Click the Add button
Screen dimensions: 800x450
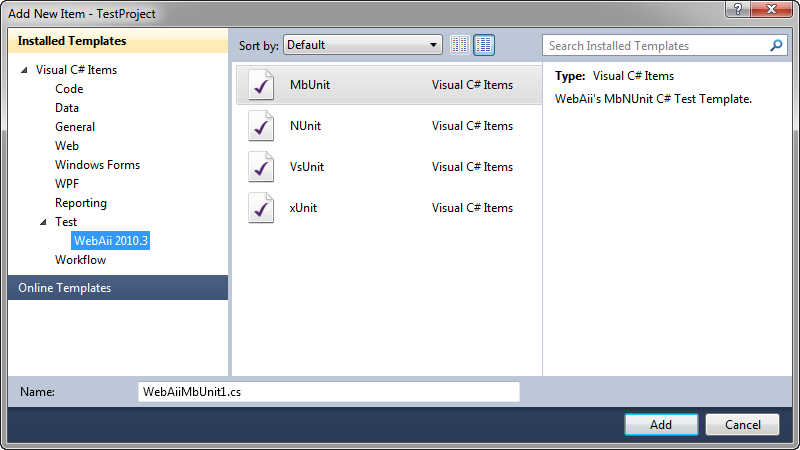pos(661,424)
